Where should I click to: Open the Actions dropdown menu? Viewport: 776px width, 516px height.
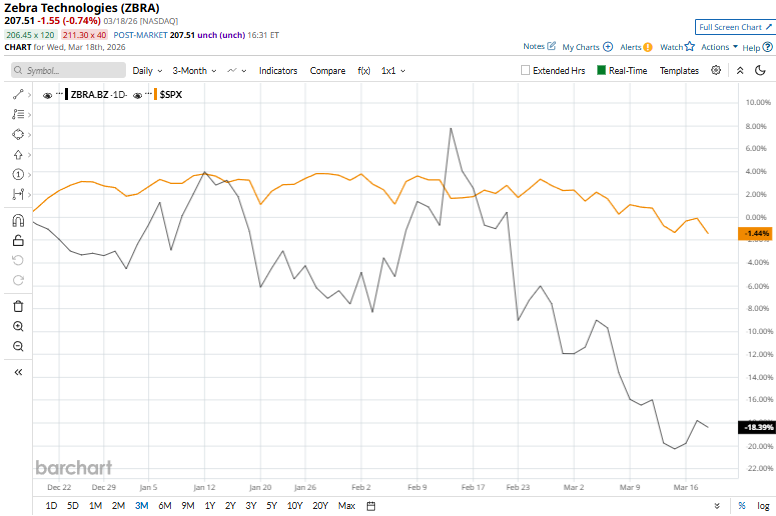[x=719, y=47]
